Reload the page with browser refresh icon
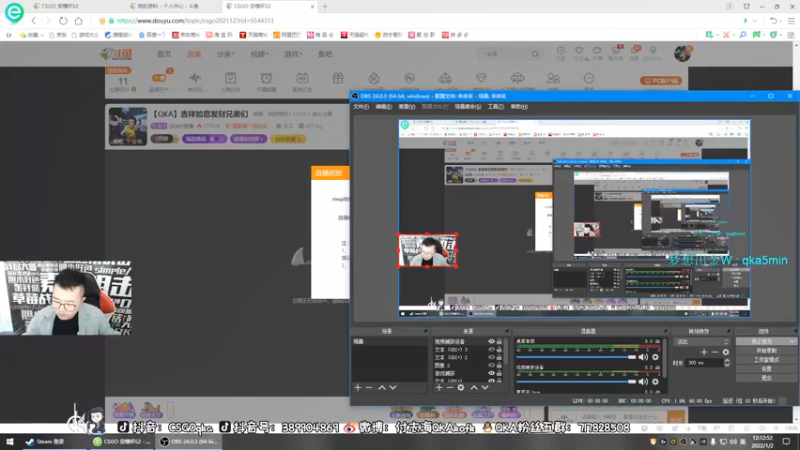The width and height of the screenshot is (800, 450). click(63, 21)
